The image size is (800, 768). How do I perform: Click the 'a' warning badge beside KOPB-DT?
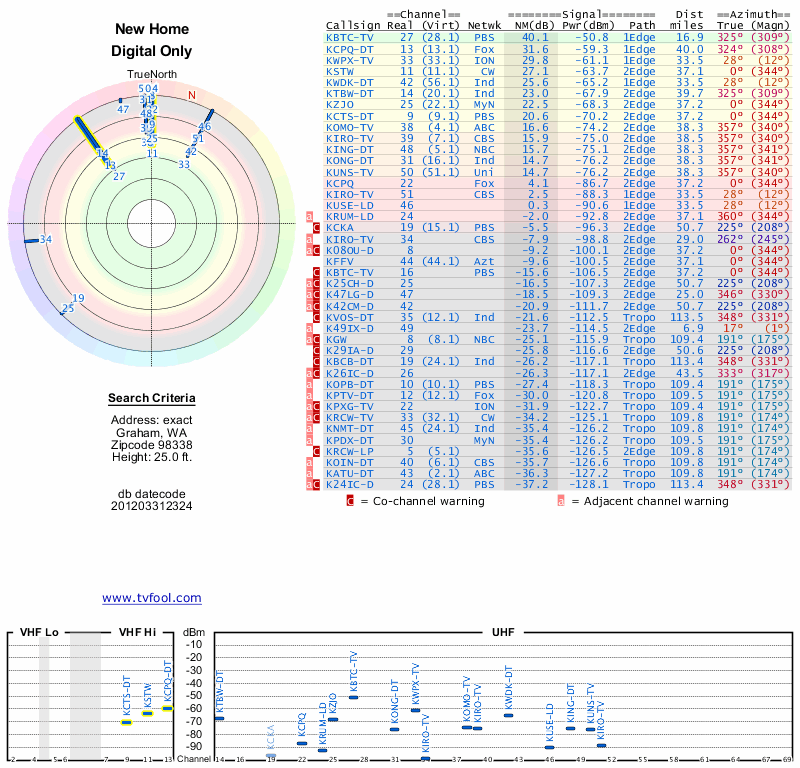click(x=309, y=384)
